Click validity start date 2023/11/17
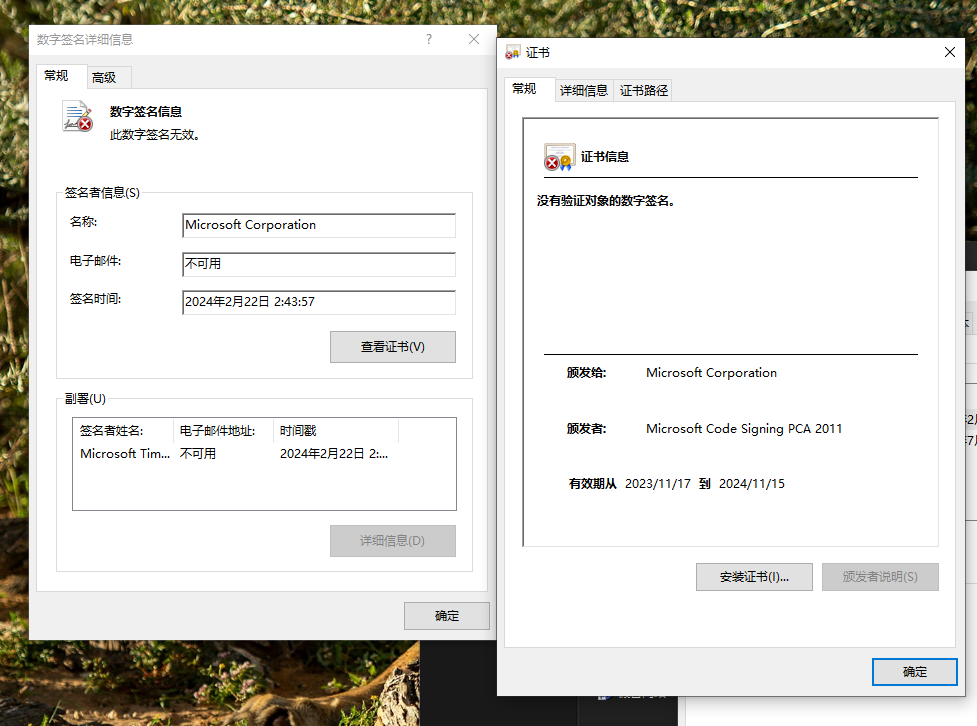 (658, 484)
